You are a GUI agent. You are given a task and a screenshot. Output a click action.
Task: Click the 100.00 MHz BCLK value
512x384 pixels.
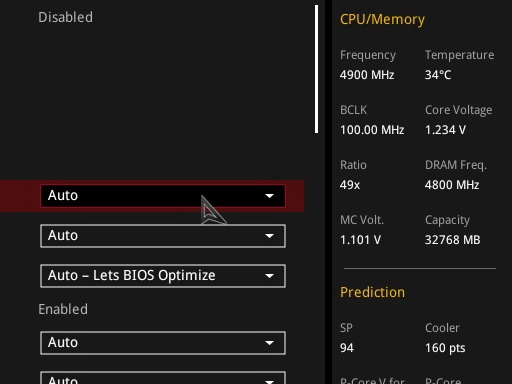click(x=372, y=130)
